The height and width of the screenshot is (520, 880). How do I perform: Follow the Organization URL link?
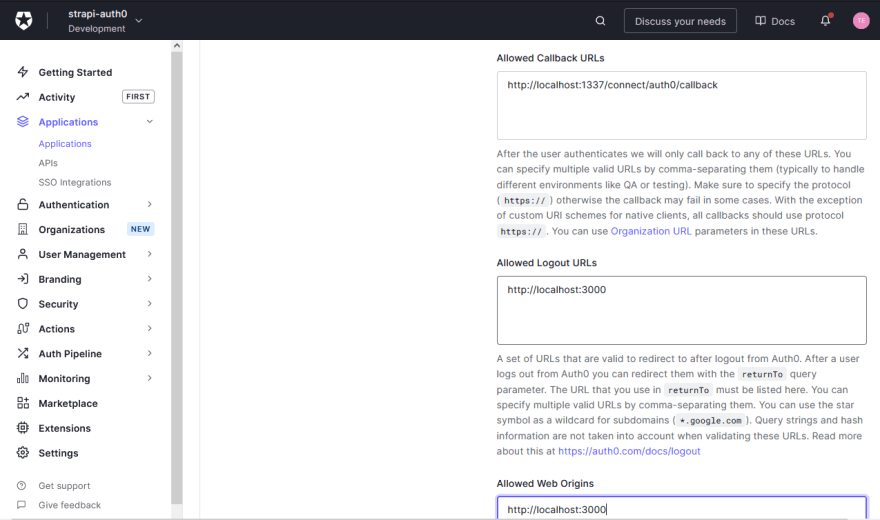click(651, 231)
